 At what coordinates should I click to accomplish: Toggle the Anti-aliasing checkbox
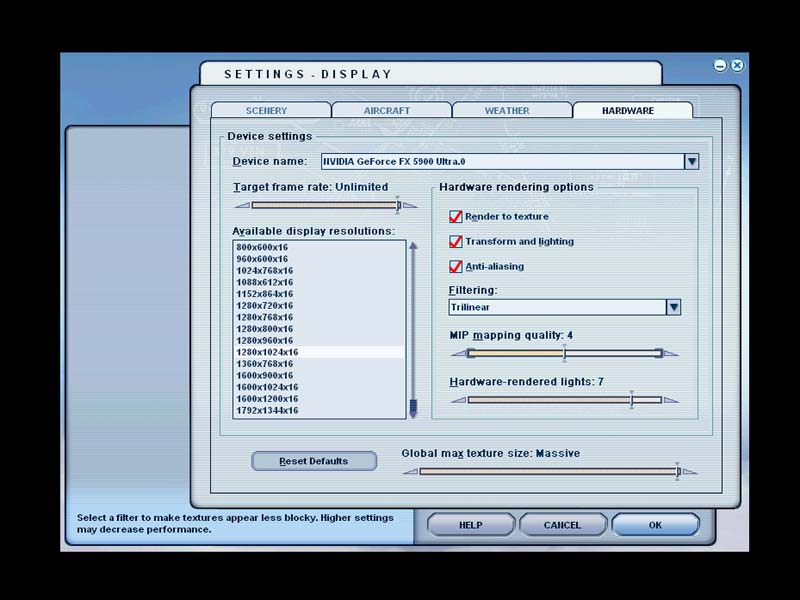click(456, 267)
